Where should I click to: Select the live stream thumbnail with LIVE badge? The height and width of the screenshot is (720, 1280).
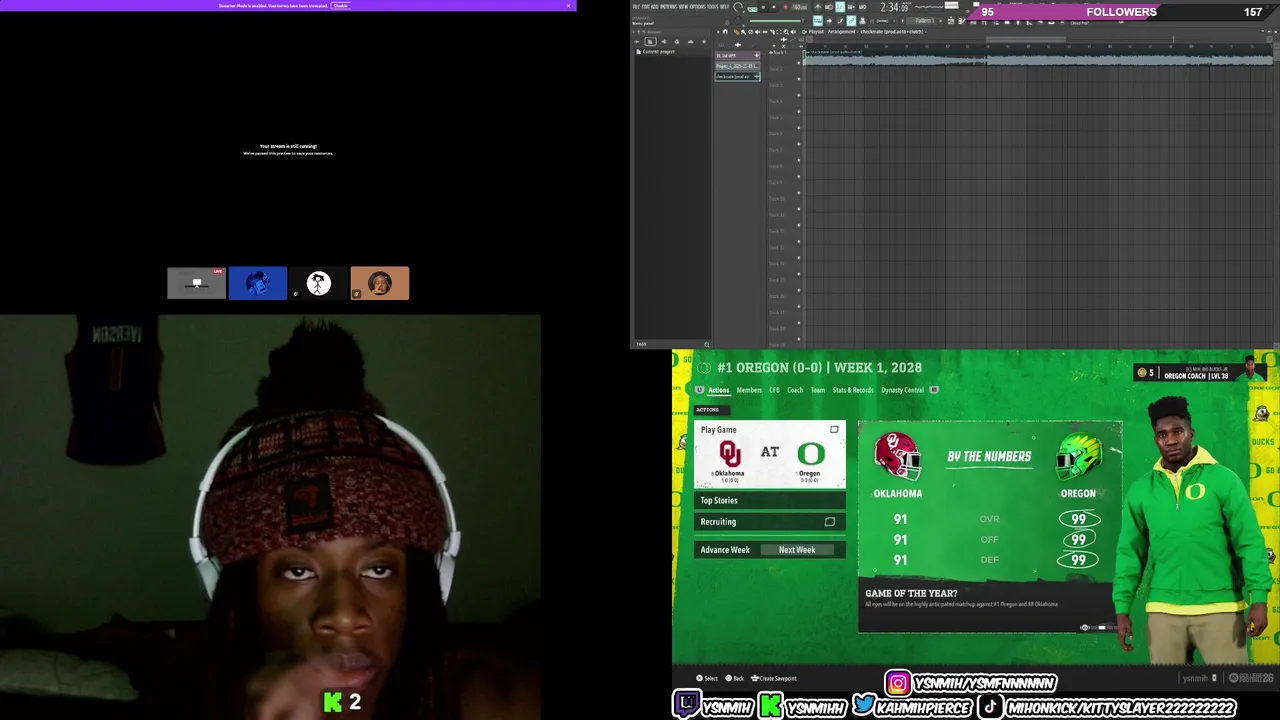point(196,283)
